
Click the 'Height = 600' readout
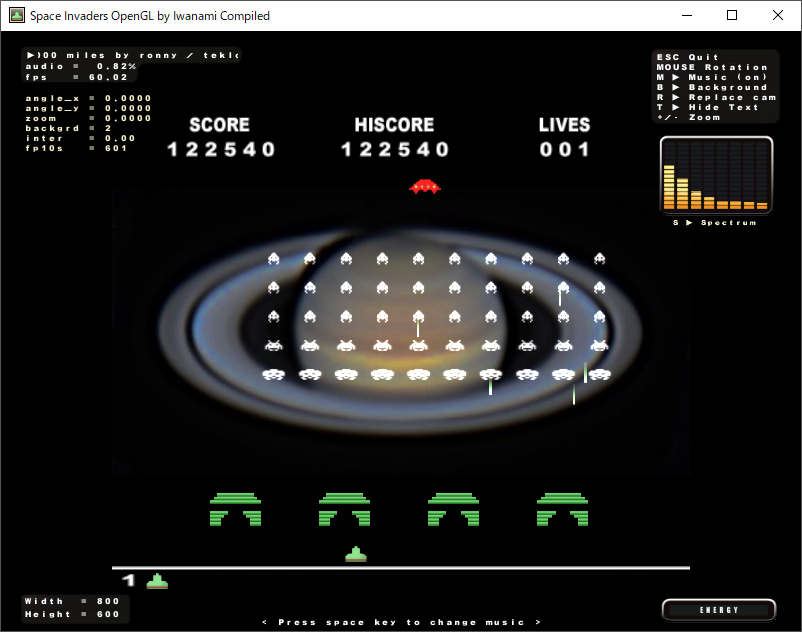point(72,614)
